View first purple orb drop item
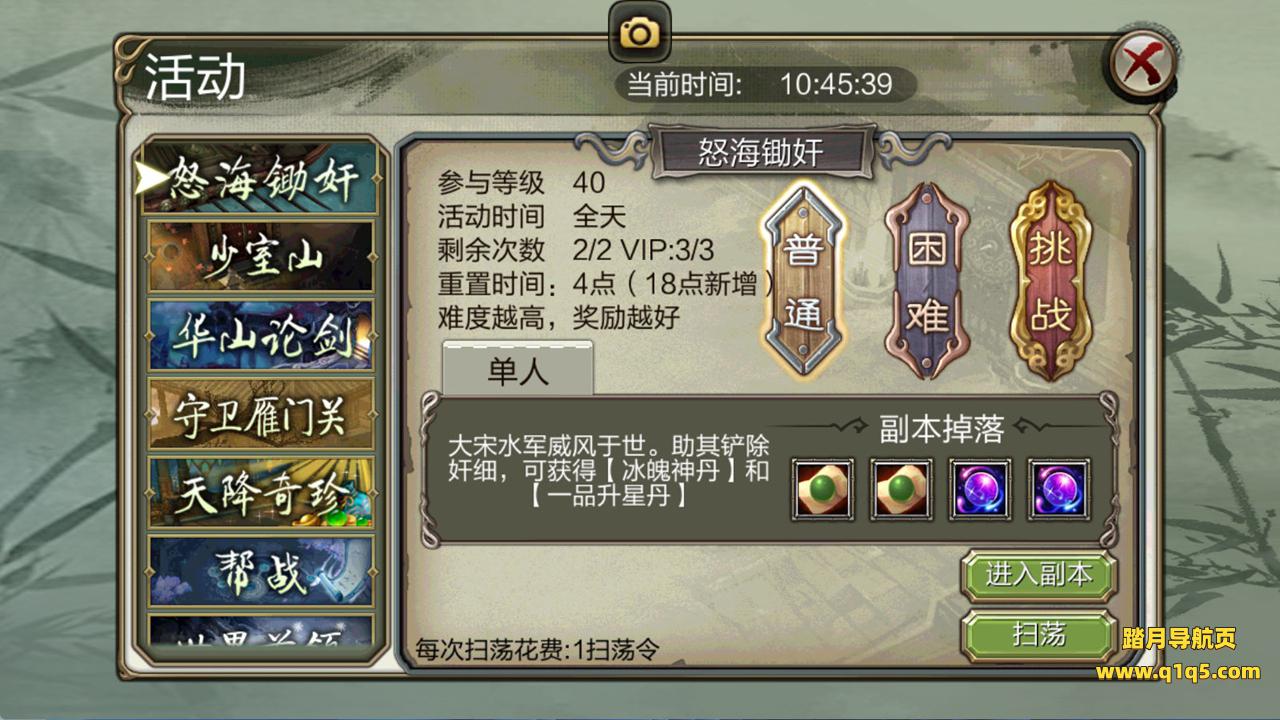This screenshot has height=720, width=1280. pos(981,489)
